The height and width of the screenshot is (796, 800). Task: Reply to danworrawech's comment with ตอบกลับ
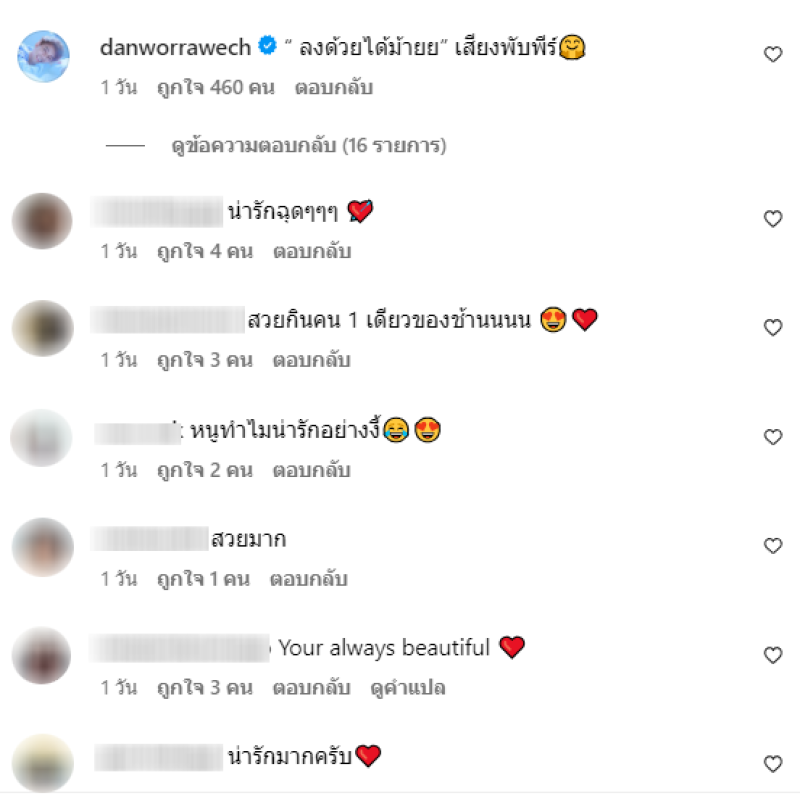tap(334, 88)
